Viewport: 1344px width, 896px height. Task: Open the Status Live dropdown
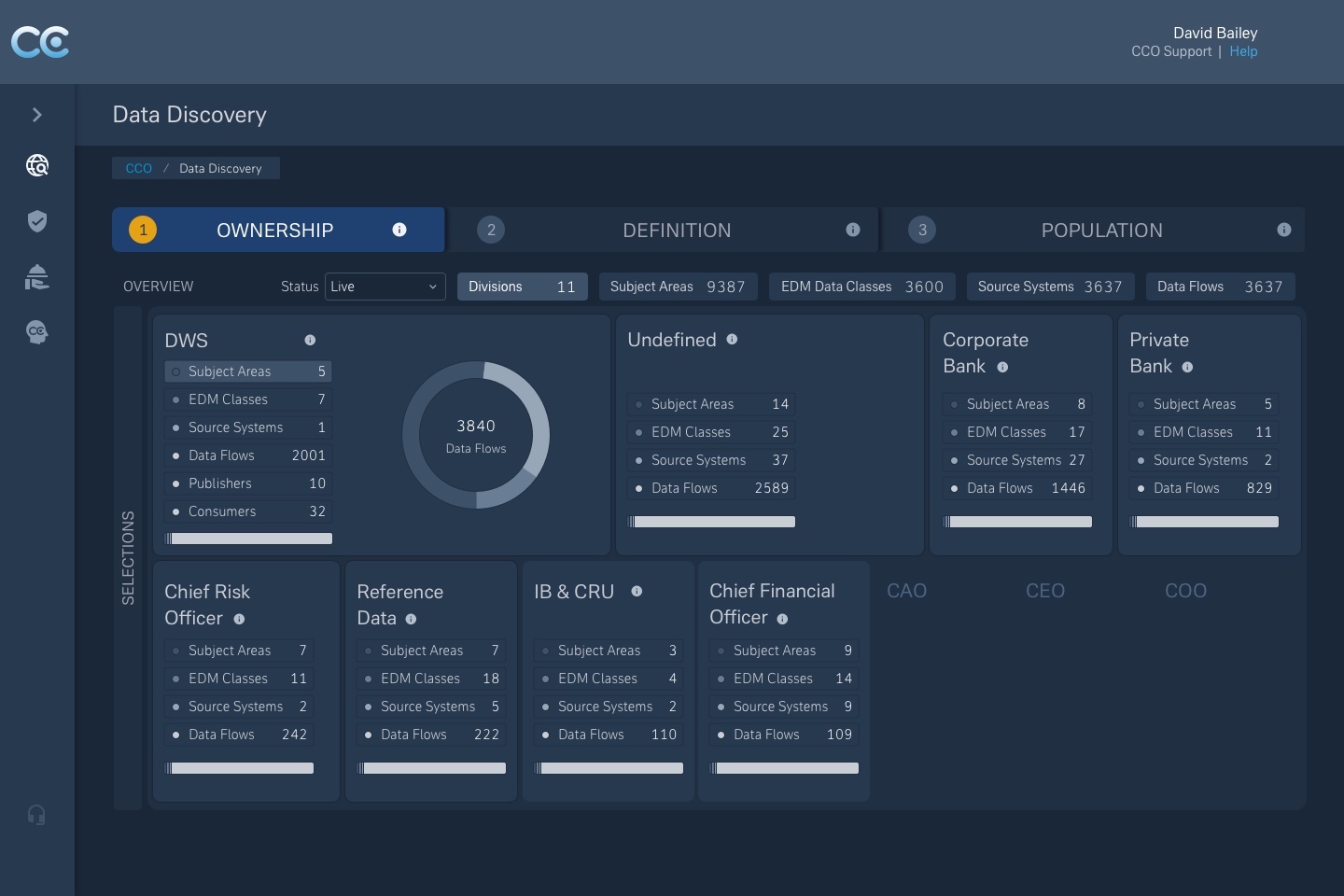point(385,287)
